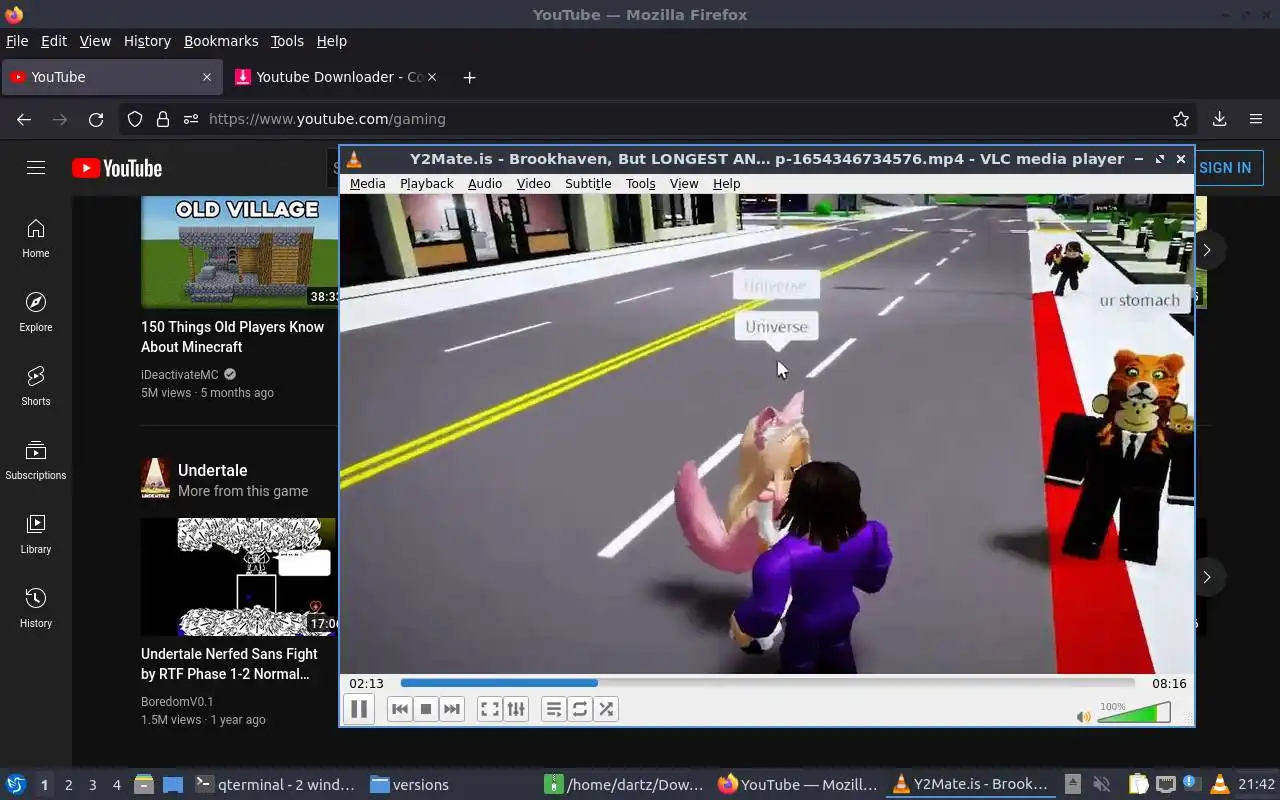Switch to the YouTube browser tab

(111, 77)
